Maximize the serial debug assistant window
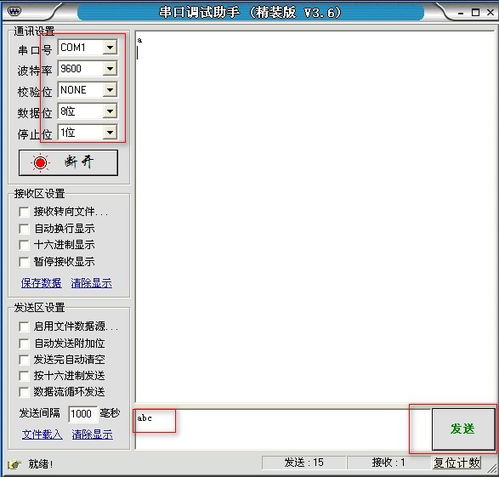Viewport: 499px width, 477px height. click(476, 13)
